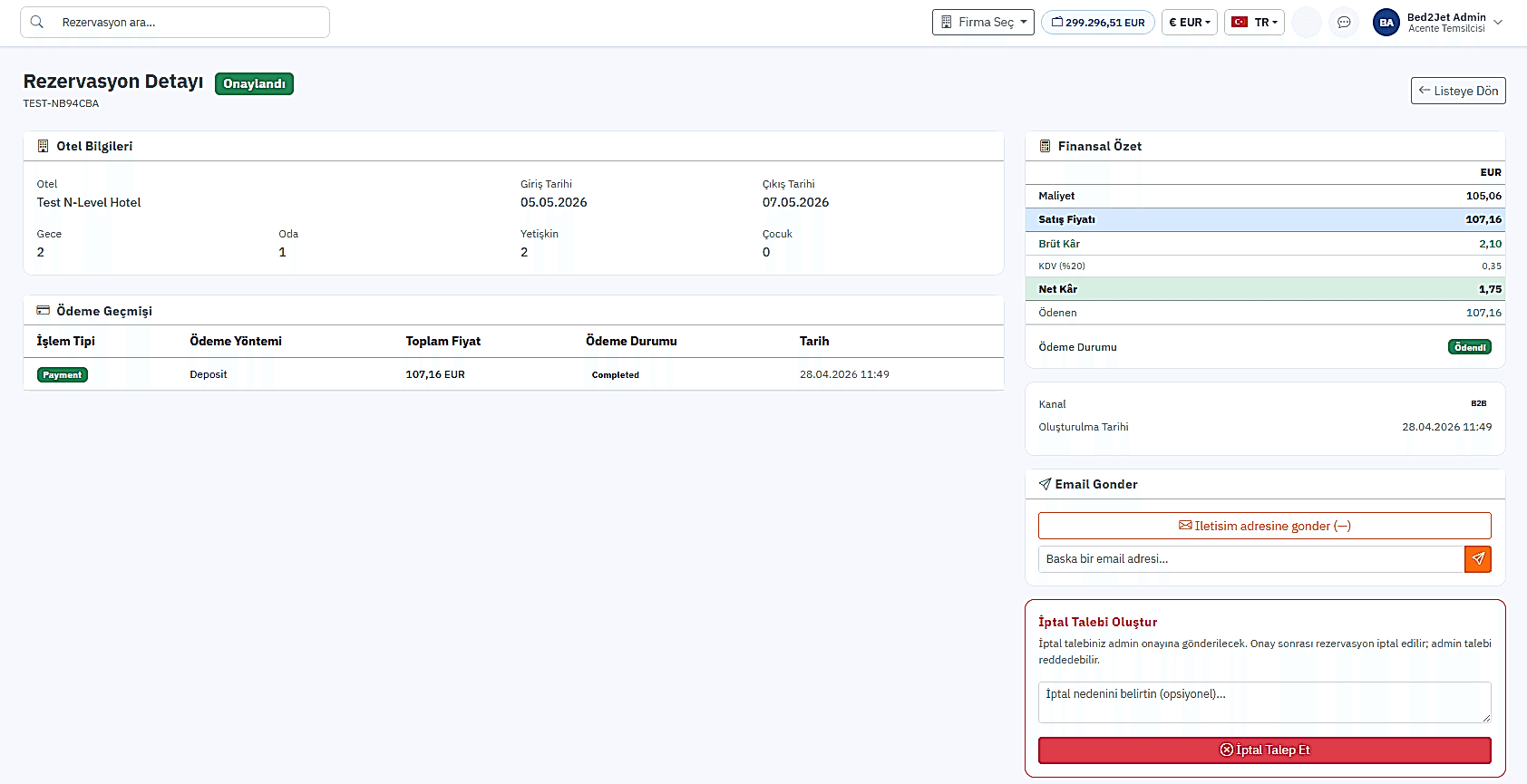Open the TR language dropdown
The height and width of the screenshot is (784, 1527).
tap(1254, 22)
